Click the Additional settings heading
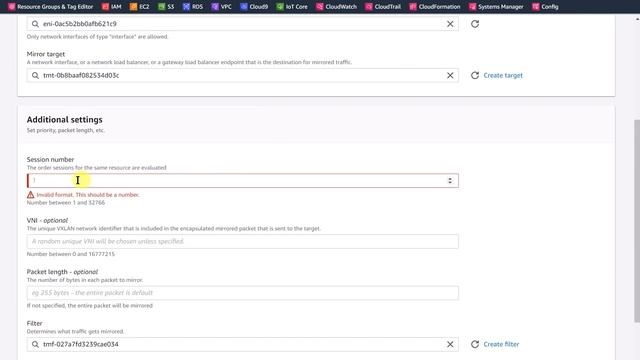The image size is (640, 360). coord(64,120)
